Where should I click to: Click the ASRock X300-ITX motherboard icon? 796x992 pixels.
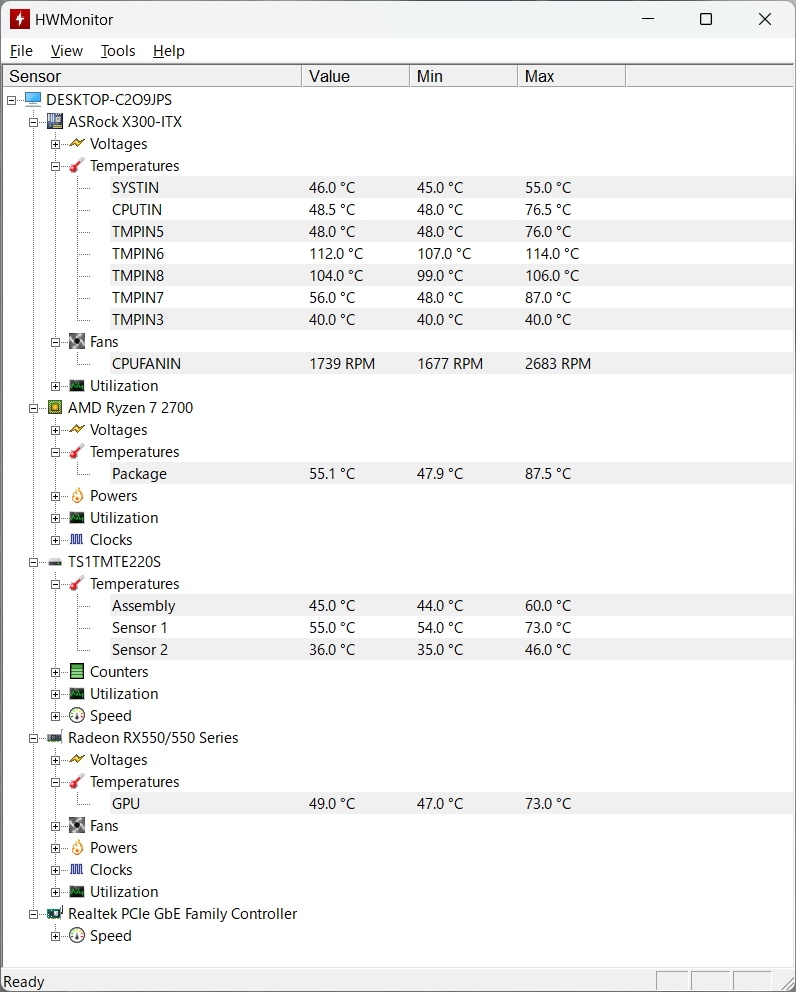[55, 121]
